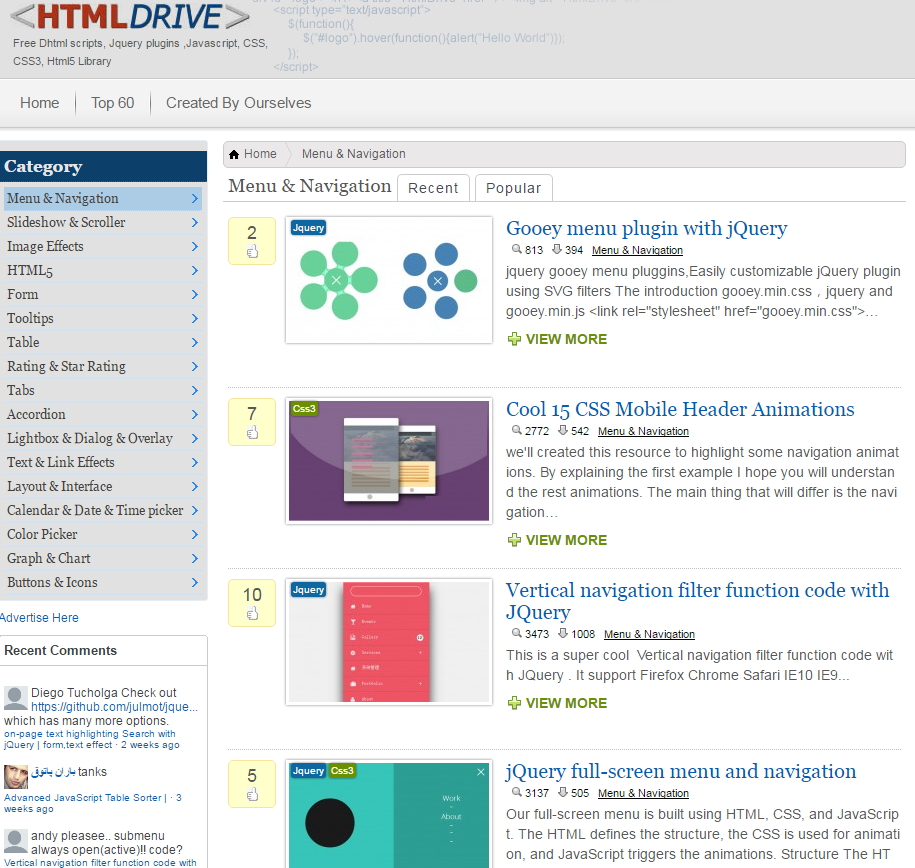Open the Gooey menu thumbnail image
Image resolution: width=915 pixels, height=868 pixels.
click(389, 280)
